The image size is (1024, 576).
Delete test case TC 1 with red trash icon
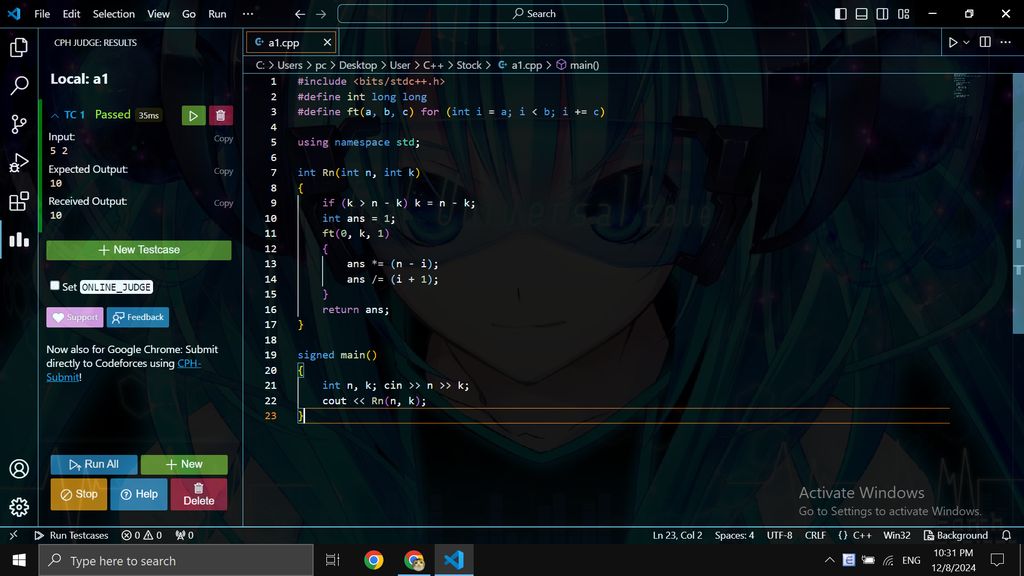tap(221, 116)
